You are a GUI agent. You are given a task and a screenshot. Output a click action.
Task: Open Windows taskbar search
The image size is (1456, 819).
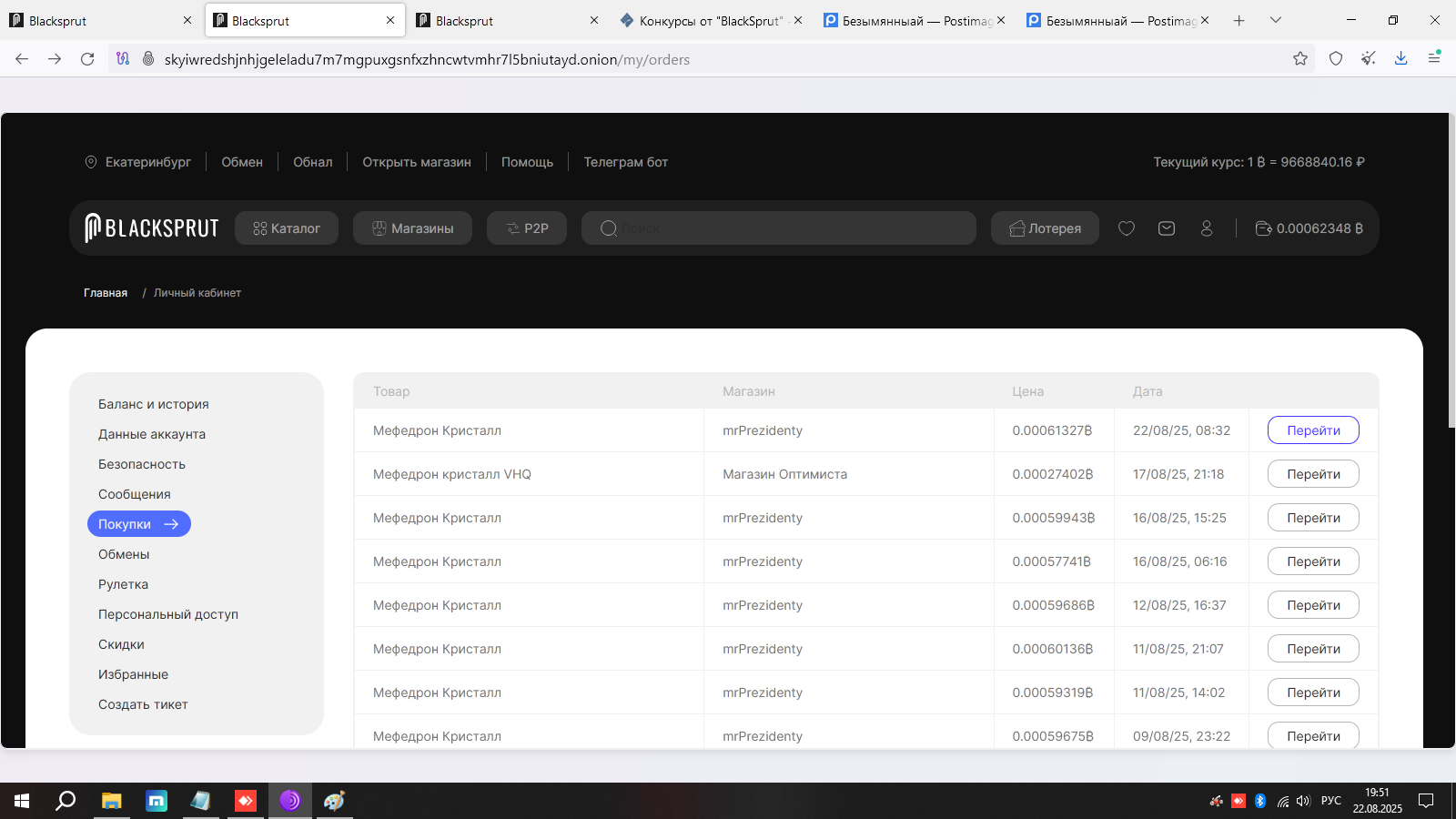[66, 801]
